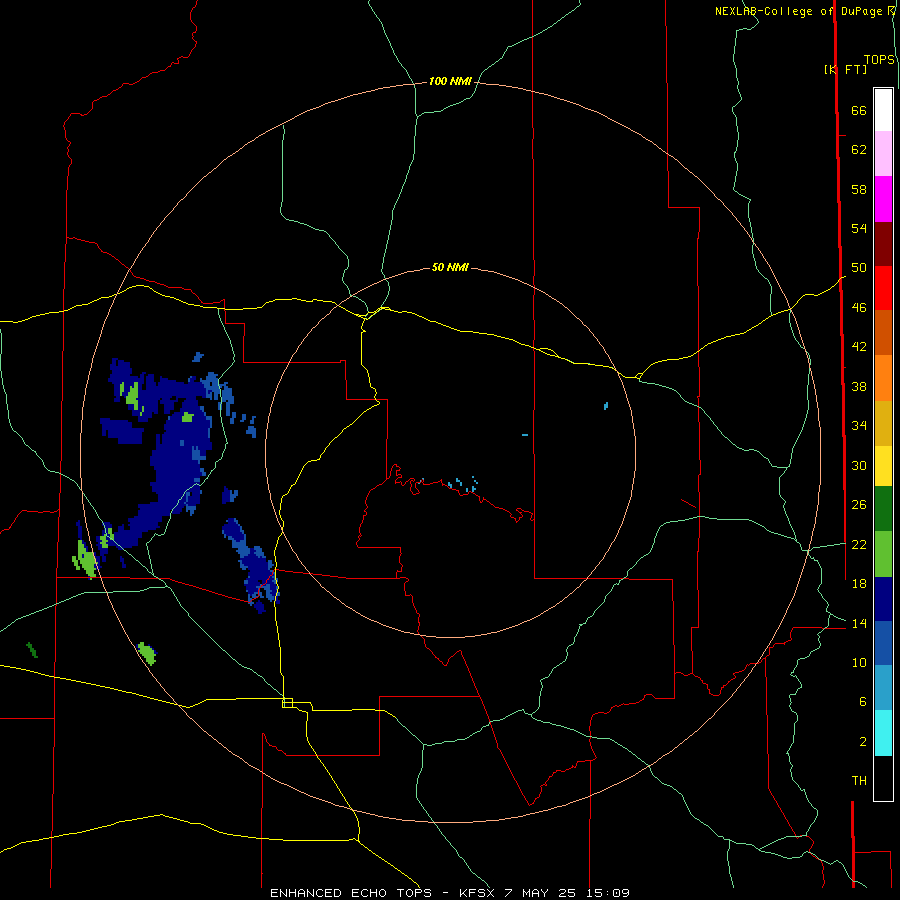Click the cyan speckle echoes near radar center
Image resolution: width=900 pixels, height=900 pixels.
tap(463, 484)
